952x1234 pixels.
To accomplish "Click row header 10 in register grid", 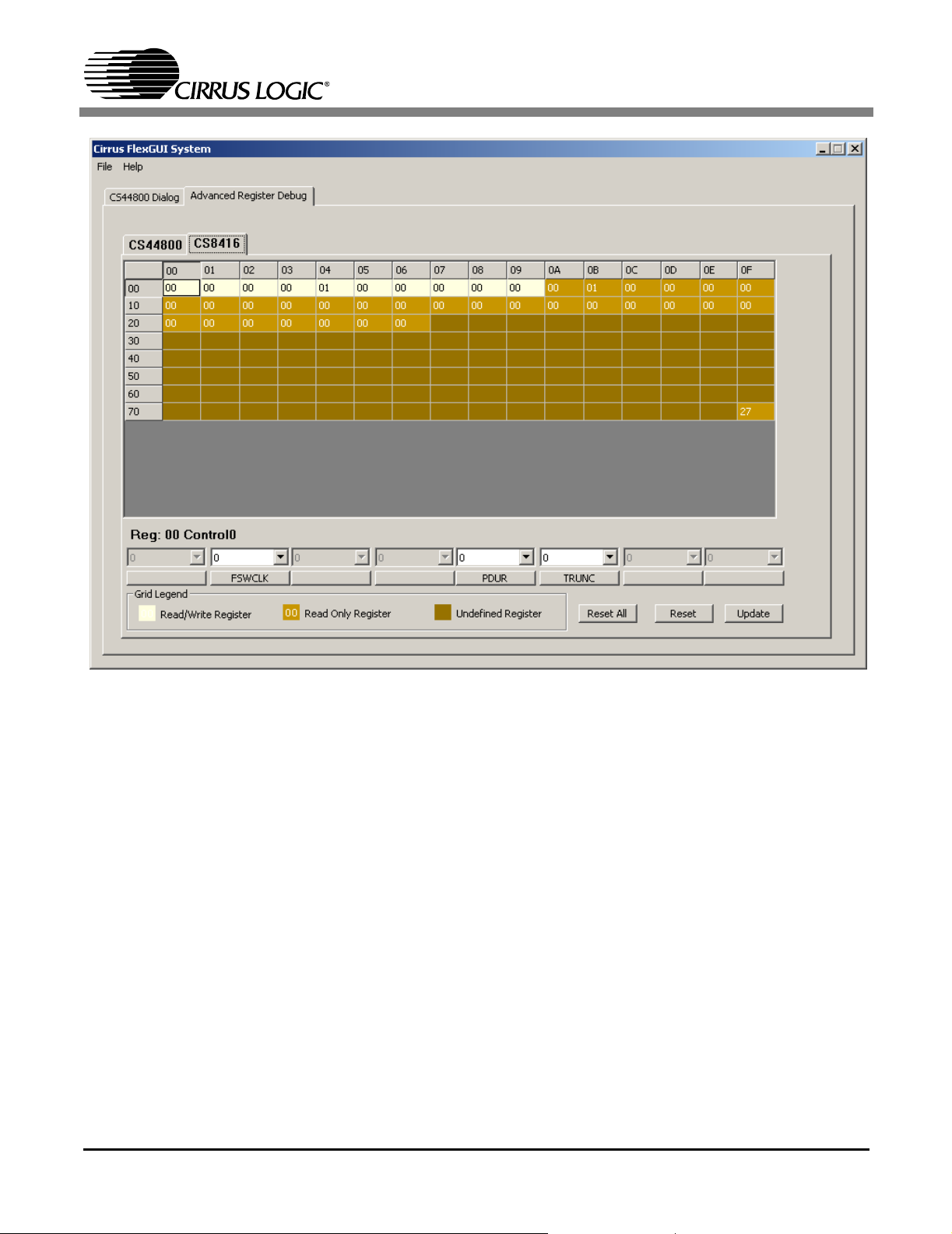I will pos(143,306).
